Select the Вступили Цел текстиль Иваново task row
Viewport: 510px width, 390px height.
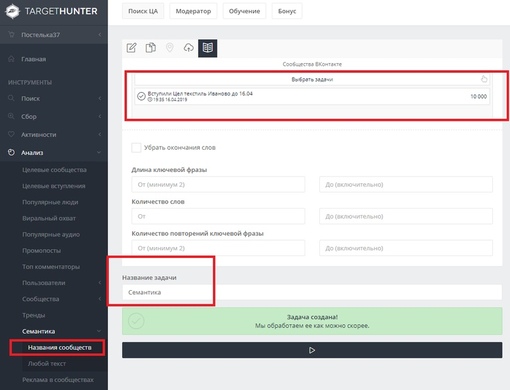[312, 96]
